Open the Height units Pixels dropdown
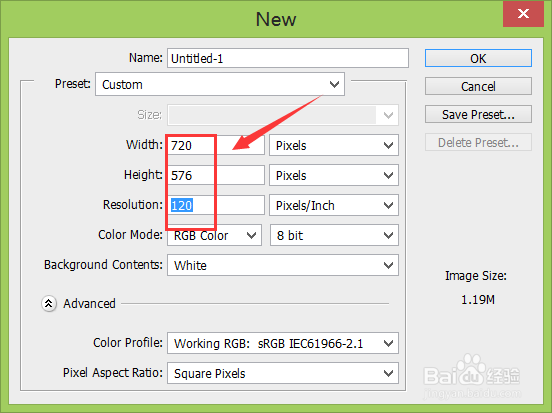This screenshot has width=552, height=413. pos(334,175)
